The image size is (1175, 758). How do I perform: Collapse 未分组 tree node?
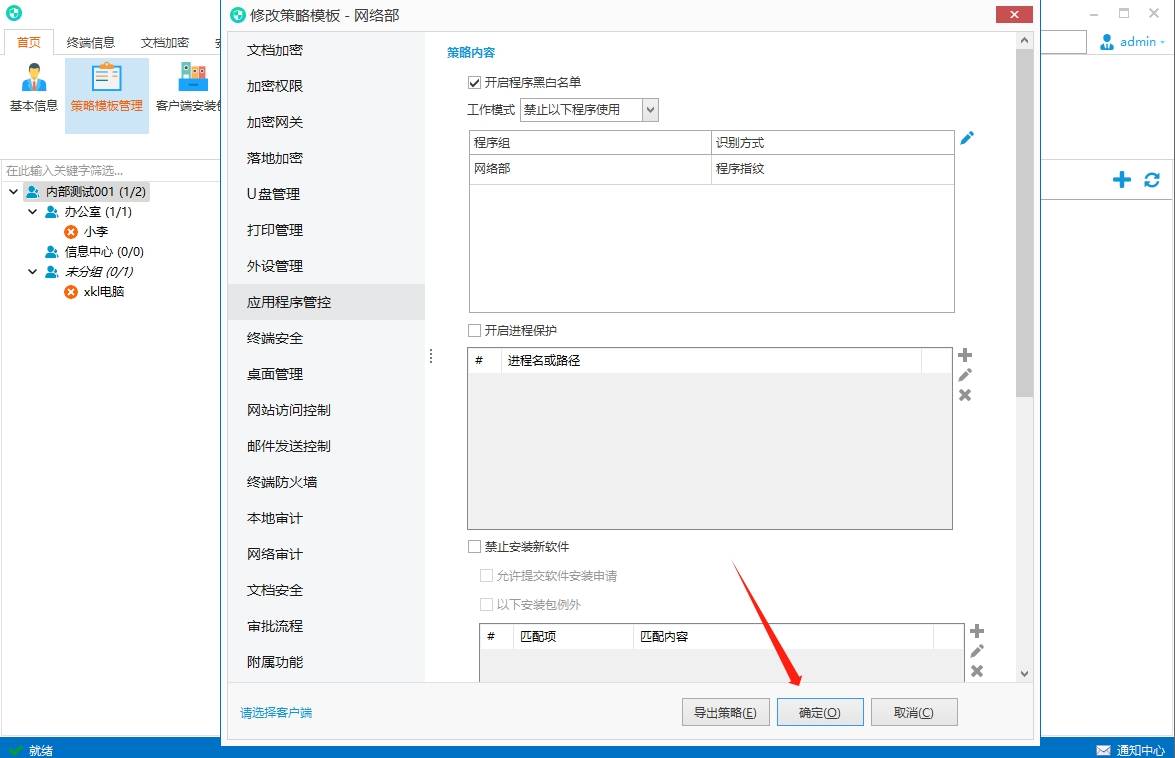[32, 272]
